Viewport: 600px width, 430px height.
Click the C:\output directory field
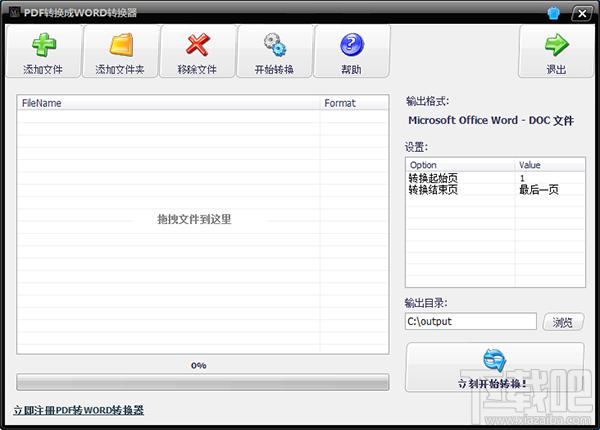[470, 321]
